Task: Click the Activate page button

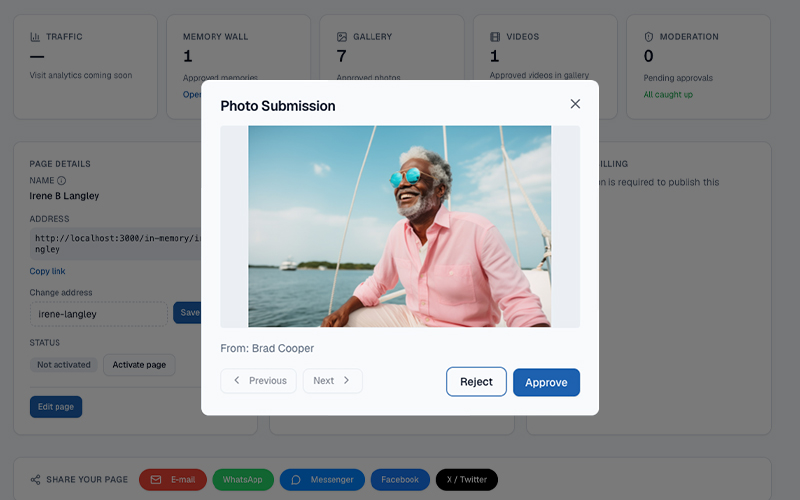Action: point(139,365)
